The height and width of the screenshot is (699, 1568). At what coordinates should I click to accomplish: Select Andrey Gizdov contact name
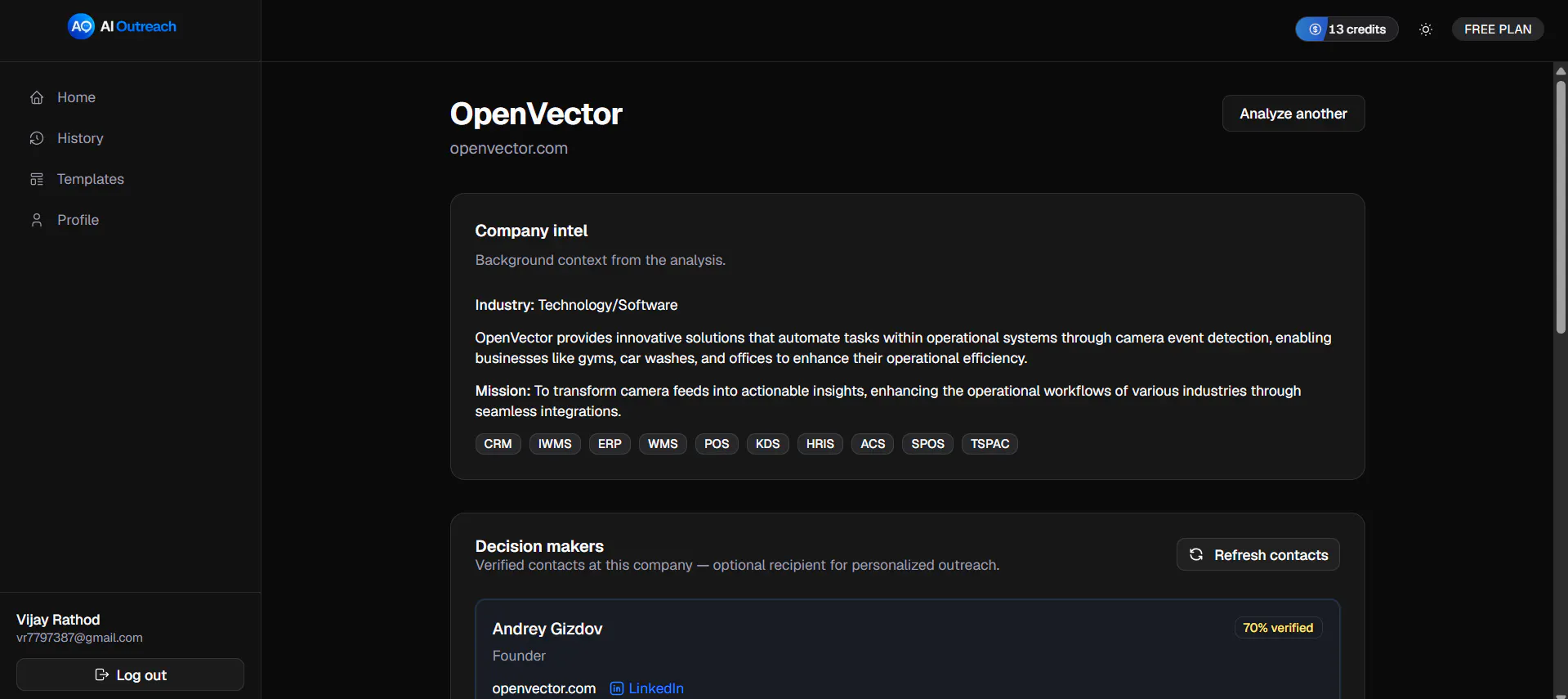click(x=547, y=629)
